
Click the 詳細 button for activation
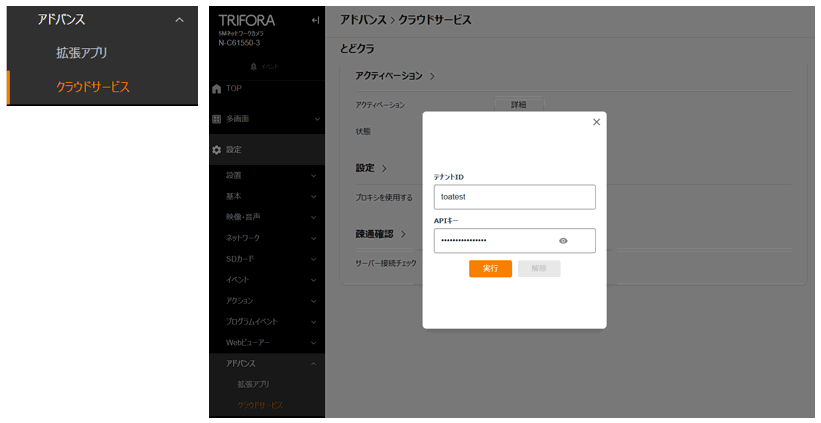click(519, 105)
